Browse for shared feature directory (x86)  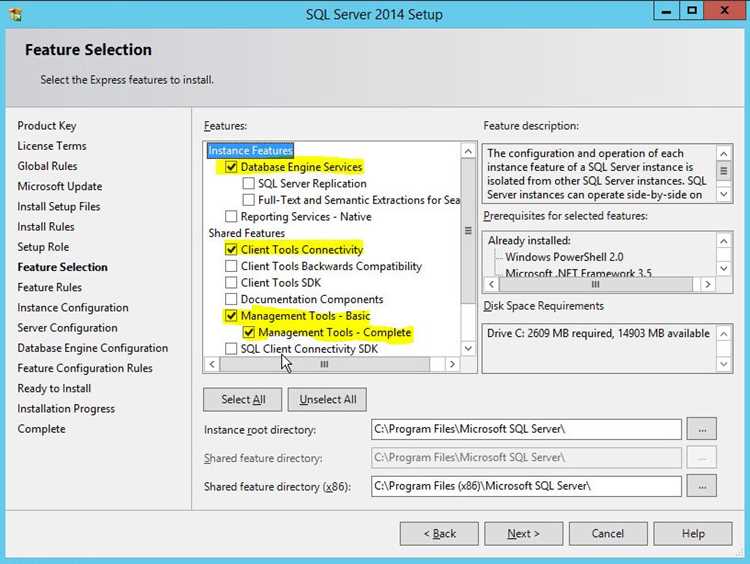point(702,486)
